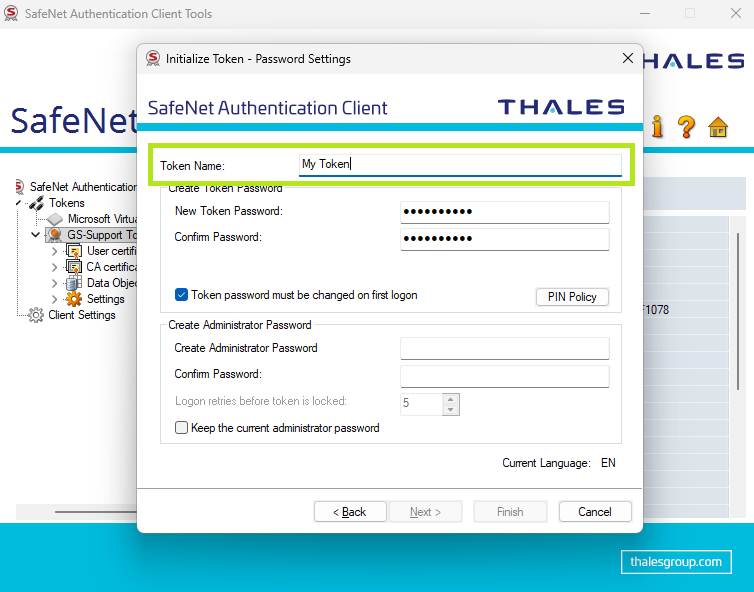Click the administrator Confirm Password field
This screenshot has height=592, width=754.
click(x=504, y=376)
